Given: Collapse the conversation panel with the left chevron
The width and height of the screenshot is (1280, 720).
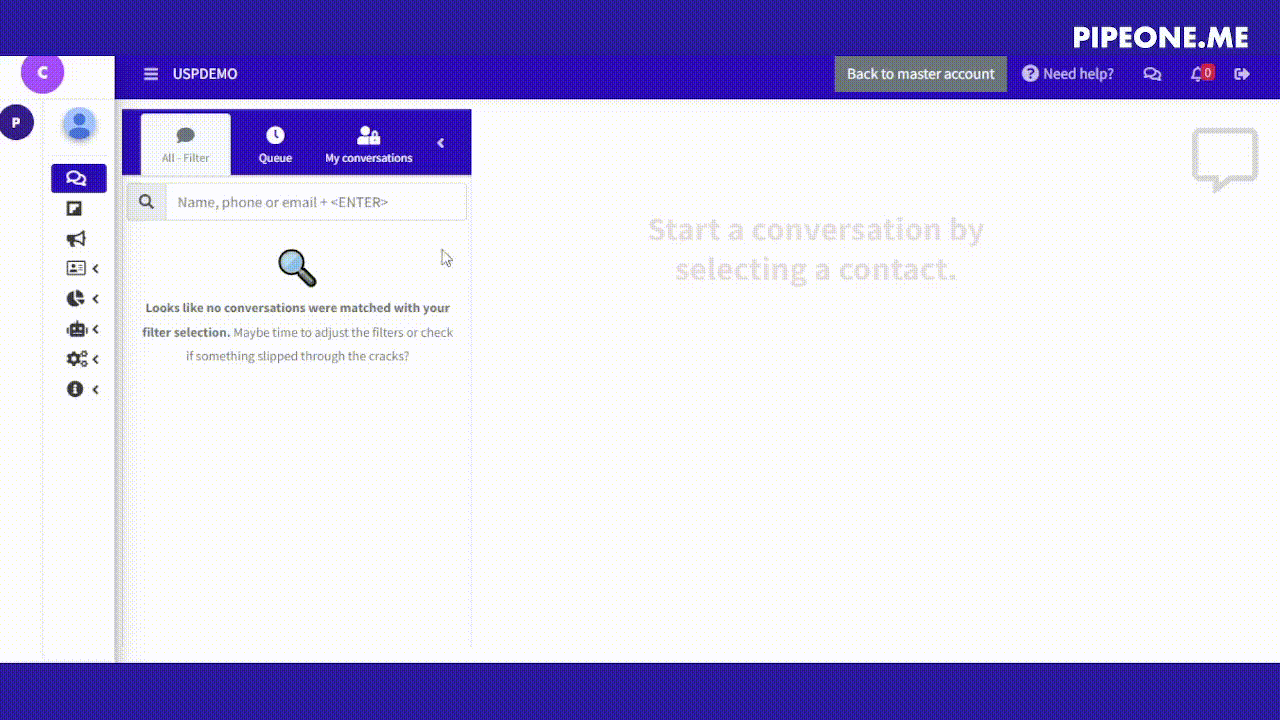Looking at the screenshot, I should [x=440, y=143].
